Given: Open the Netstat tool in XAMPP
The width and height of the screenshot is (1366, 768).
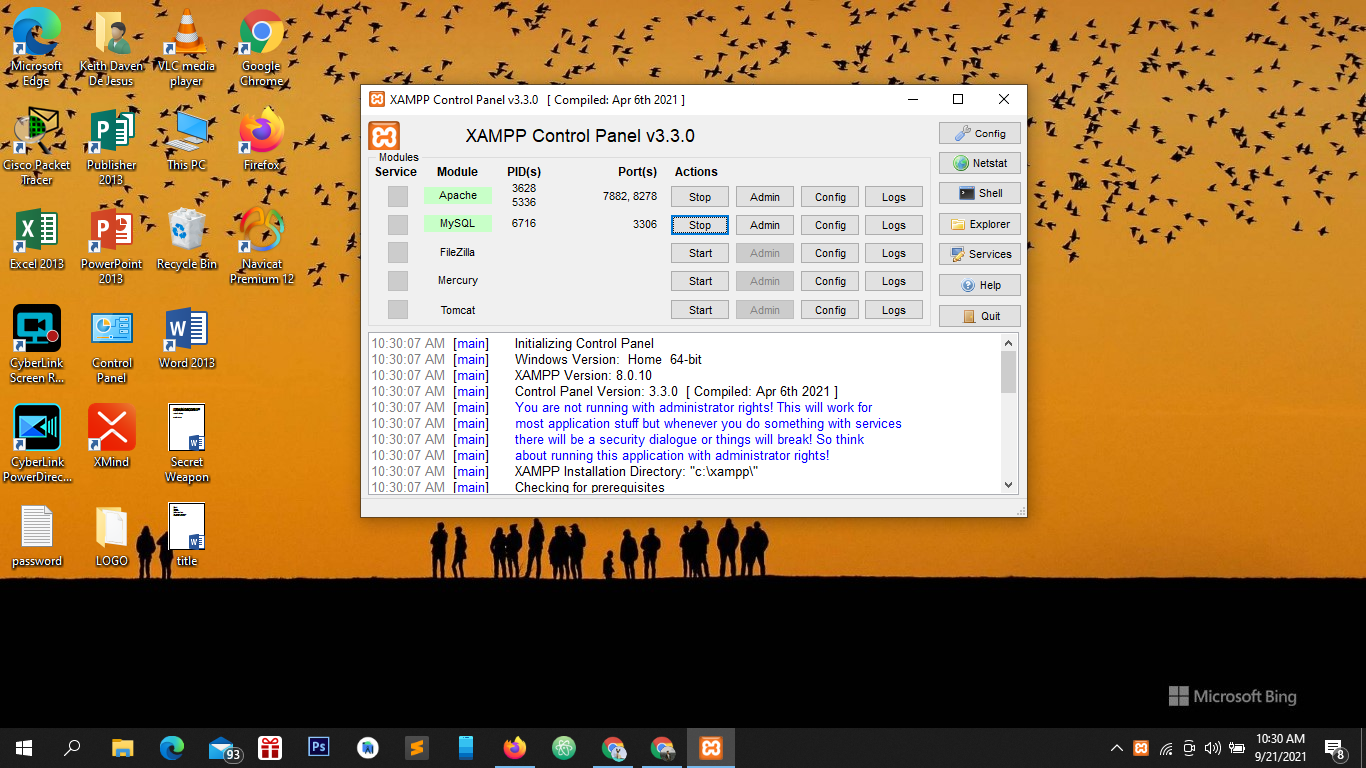Looking at the screenshot, I should [979, 163].
